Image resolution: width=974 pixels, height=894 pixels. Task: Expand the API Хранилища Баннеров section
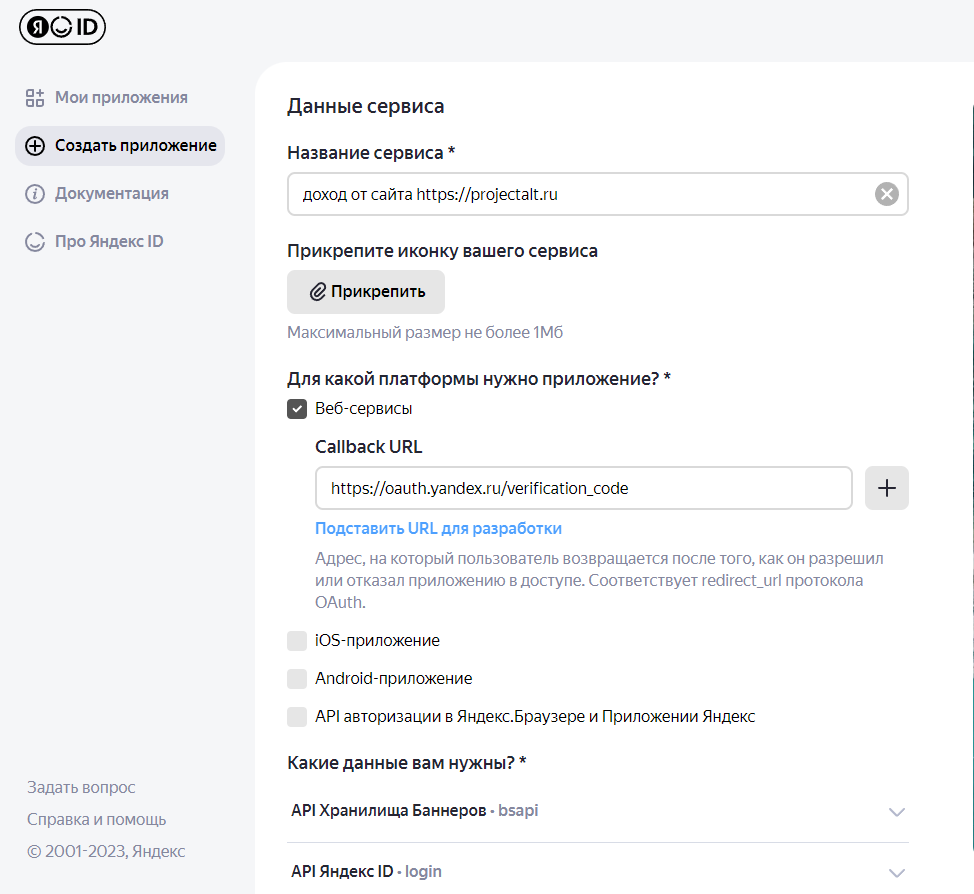(897, 811)
